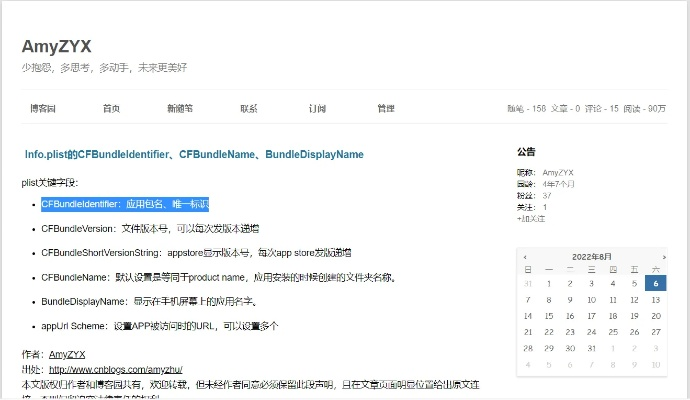This screenshot has width=690, height=400.
Task: Open the 管理 admin link
Action: [386, 108]
